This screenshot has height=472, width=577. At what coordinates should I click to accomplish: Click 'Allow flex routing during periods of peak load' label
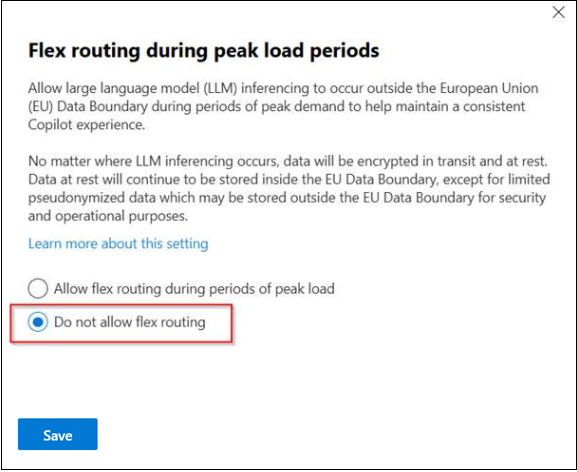point(194,288)
